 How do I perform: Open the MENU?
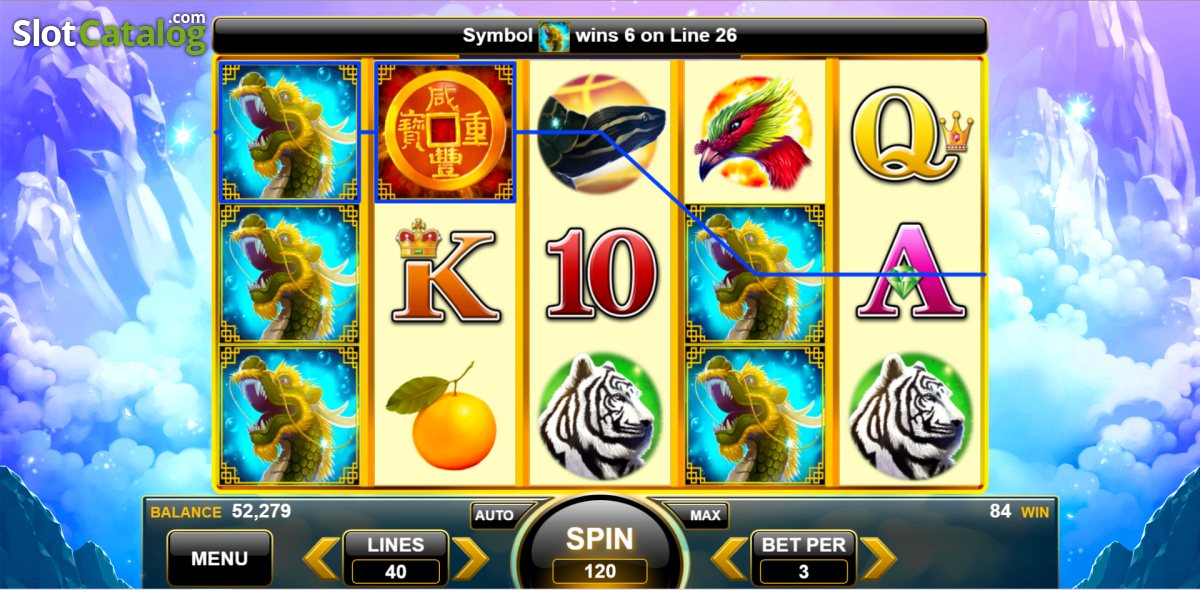coord(219,558)
